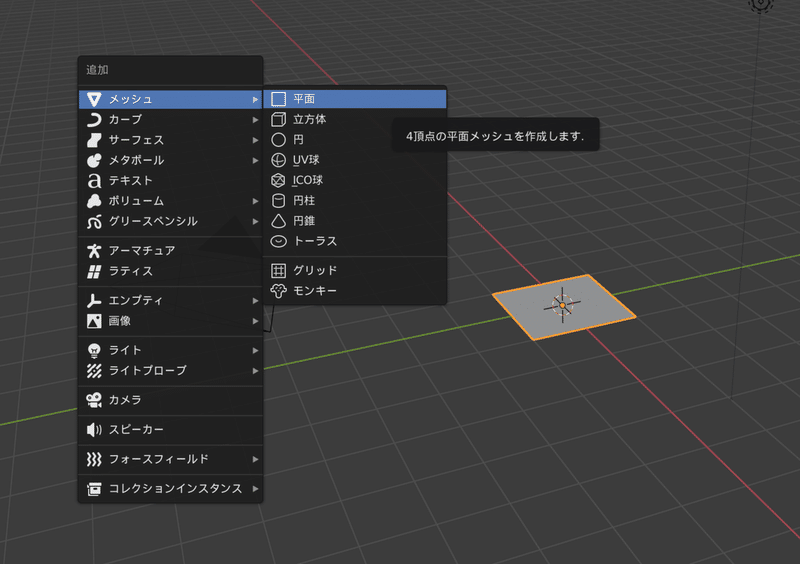Click the グリースペンシル squiggle icon
800x564 pixels.
click(94, 222)
